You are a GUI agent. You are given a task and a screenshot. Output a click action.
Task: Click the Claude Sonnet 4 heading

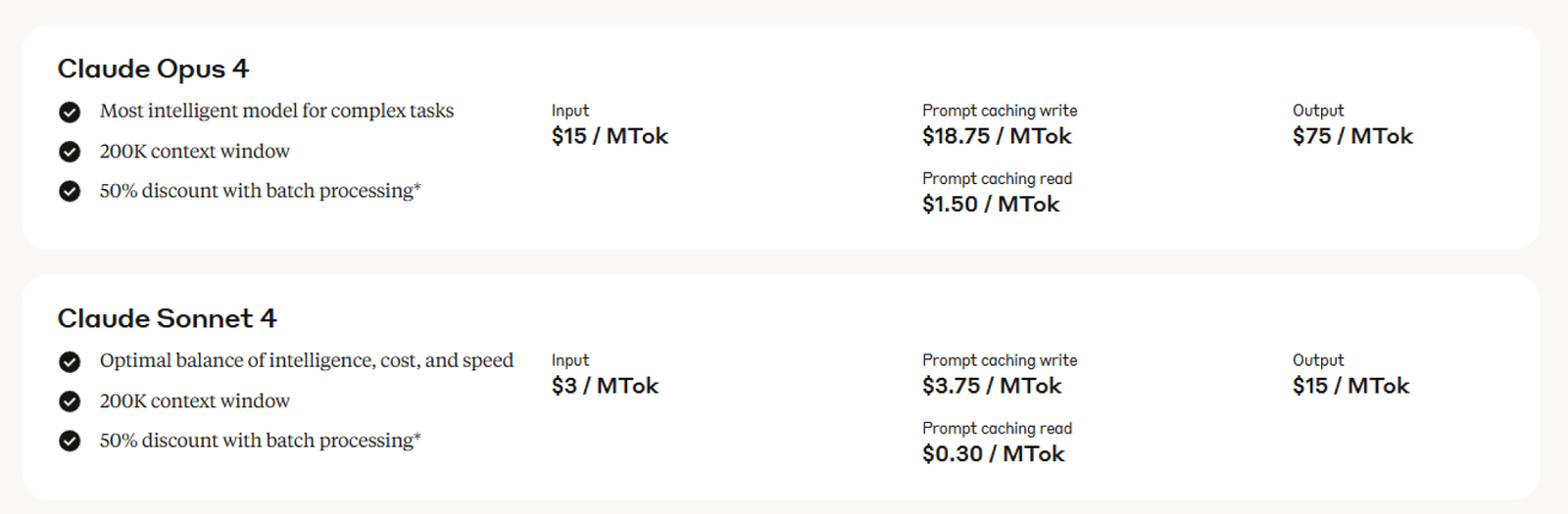tap(167, 318)
